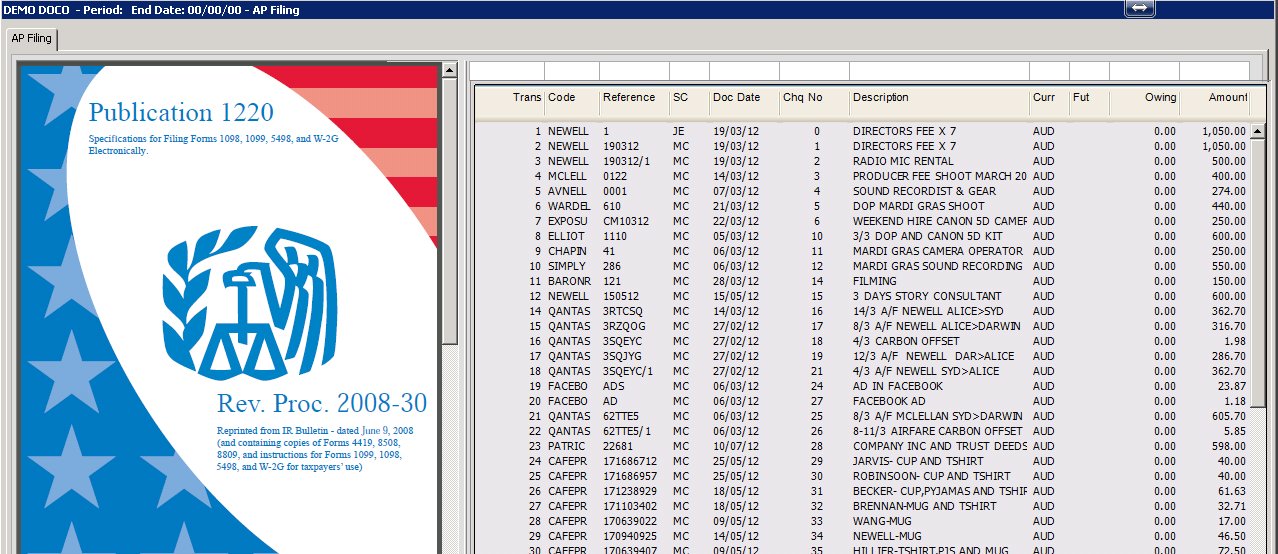1278x554 pixels.
Task: Select the row with code MCLELL
Action: tap(862, 176)
